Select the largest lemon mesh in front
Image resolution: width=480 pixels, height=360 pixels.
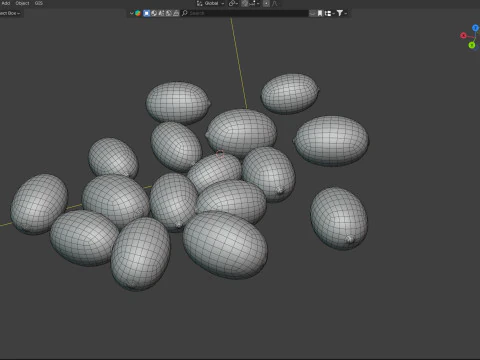point(225,245)
